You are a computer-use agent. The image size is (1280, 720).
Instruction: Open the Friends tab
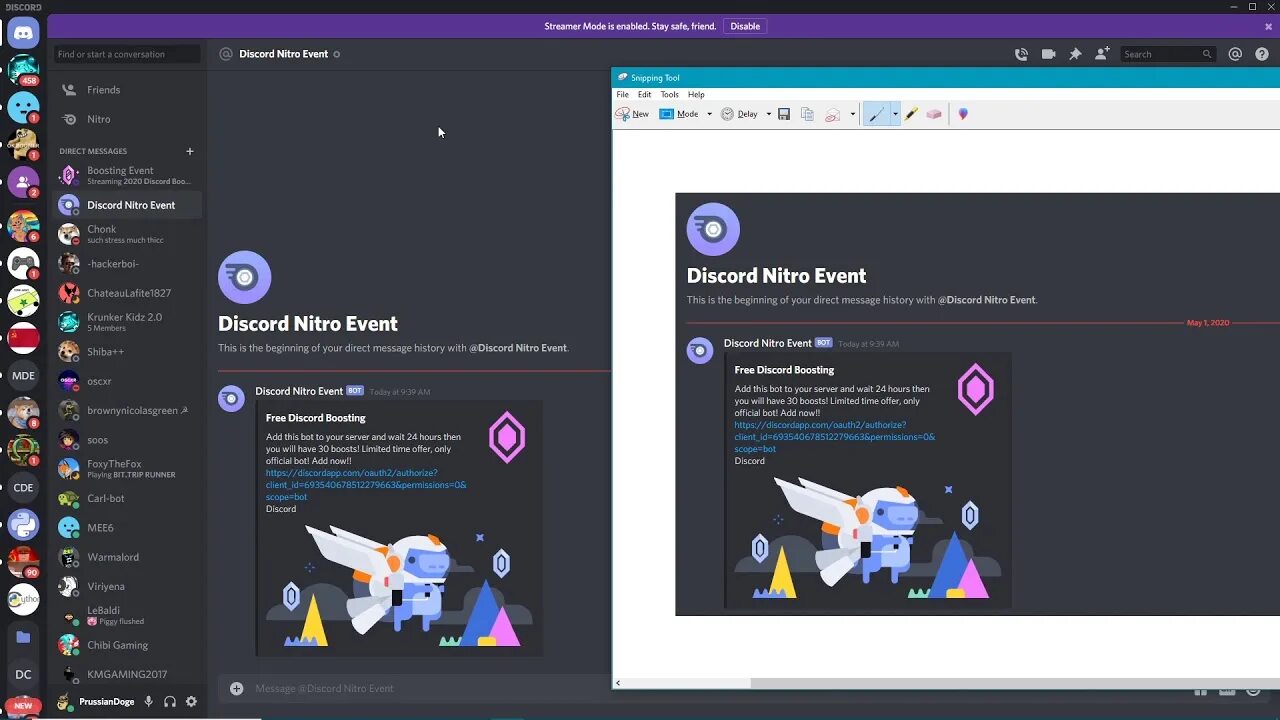tap(127, 90)
